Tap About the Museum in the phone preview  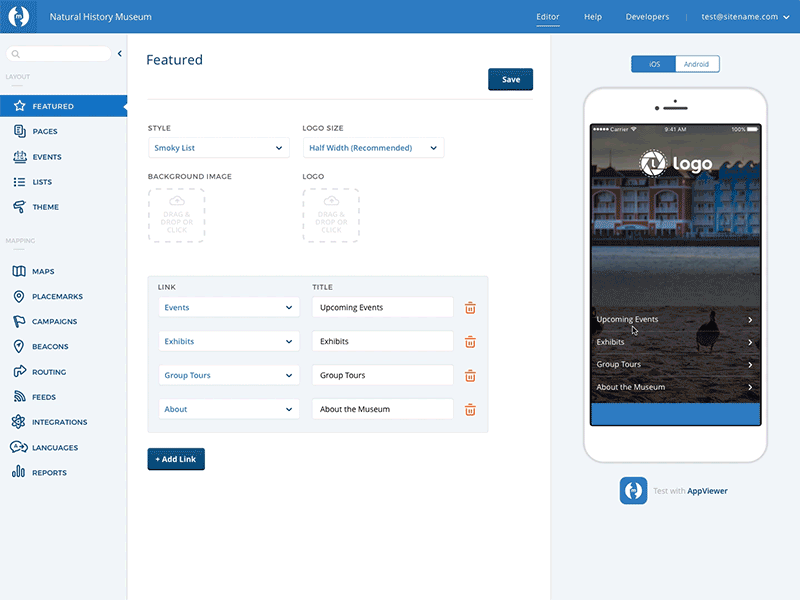pos(675,387)
